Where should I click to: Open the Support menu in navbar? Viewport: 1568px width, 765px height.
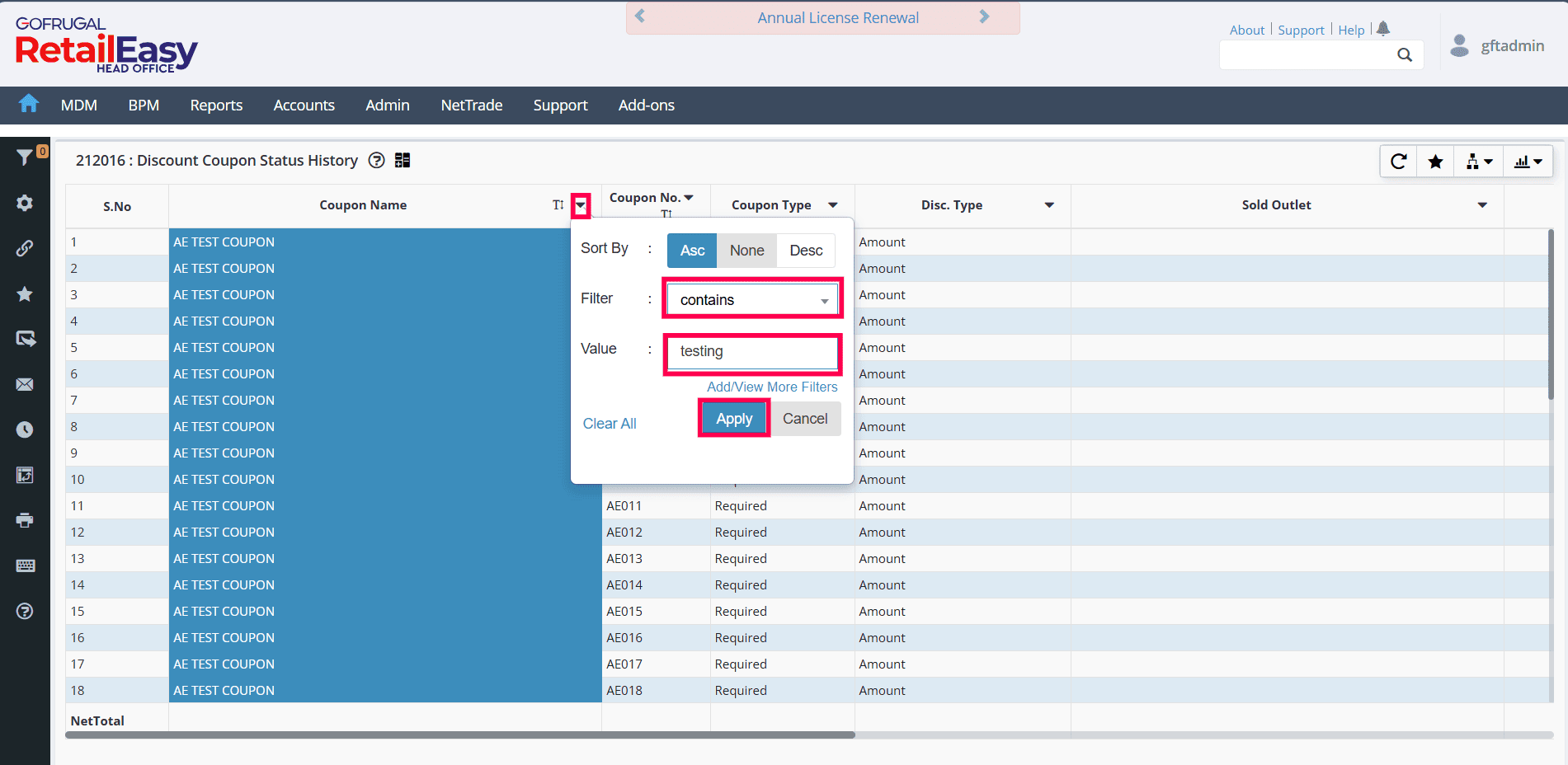tap(561, 106)
